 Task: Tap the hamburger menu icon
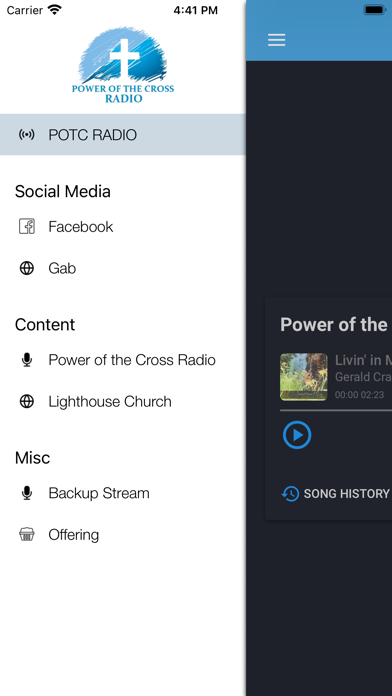[x=276, y=40]
